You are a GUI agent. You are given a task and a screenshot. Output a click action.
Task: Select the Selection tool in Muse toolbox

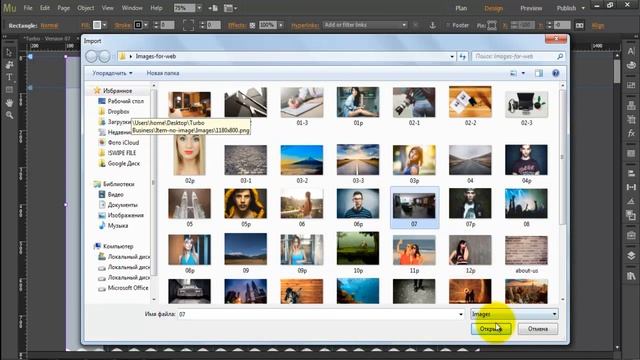(x=9, y=52)
